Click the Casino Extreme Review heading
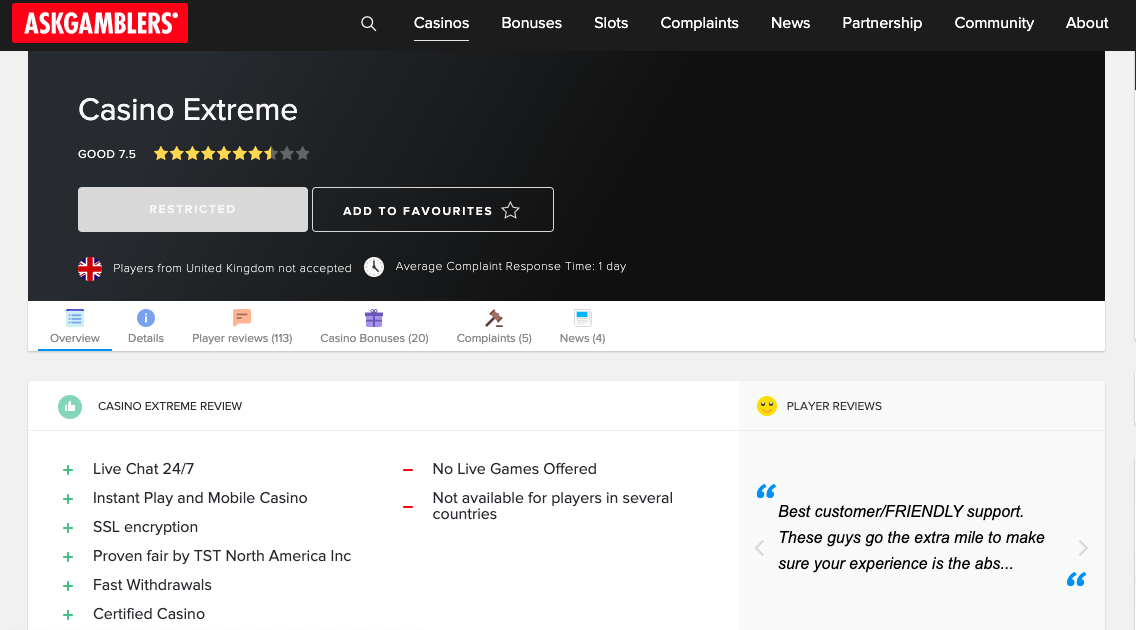Image resolution: width=1136 pixels, height=630 pixels. click(170, 406)
